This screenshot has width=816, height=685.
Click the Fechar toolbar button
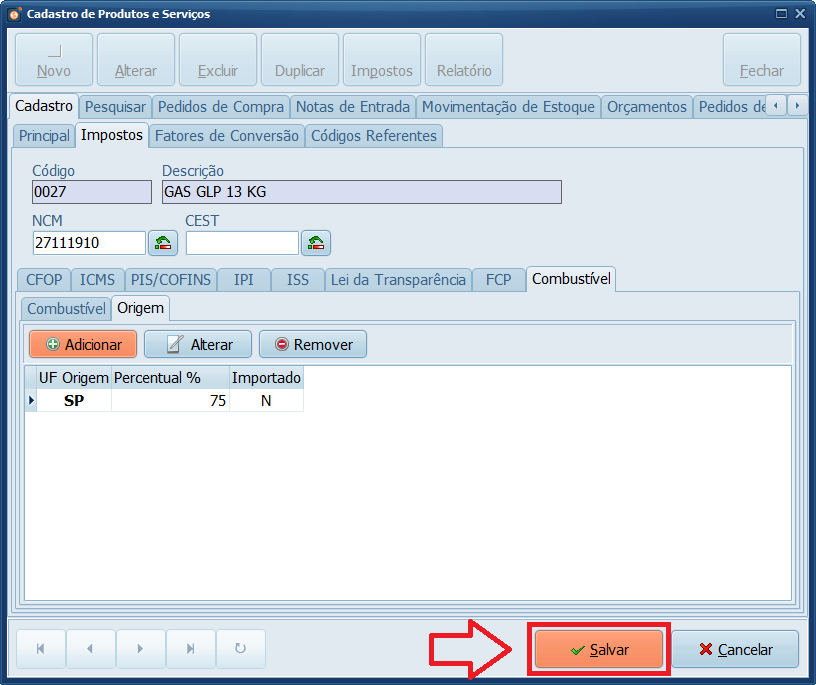(x=762, y=60)
